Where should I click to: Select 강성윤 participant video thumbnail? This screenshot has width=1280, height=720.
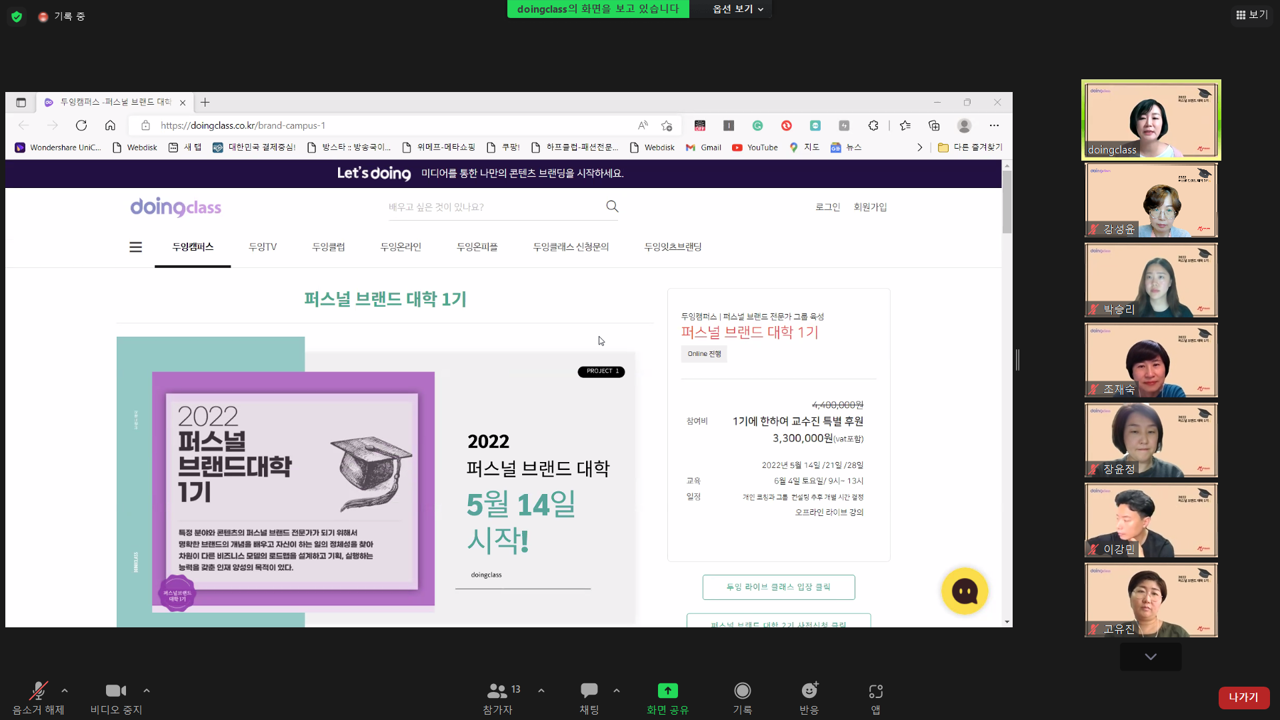[x=1151, y=200]
